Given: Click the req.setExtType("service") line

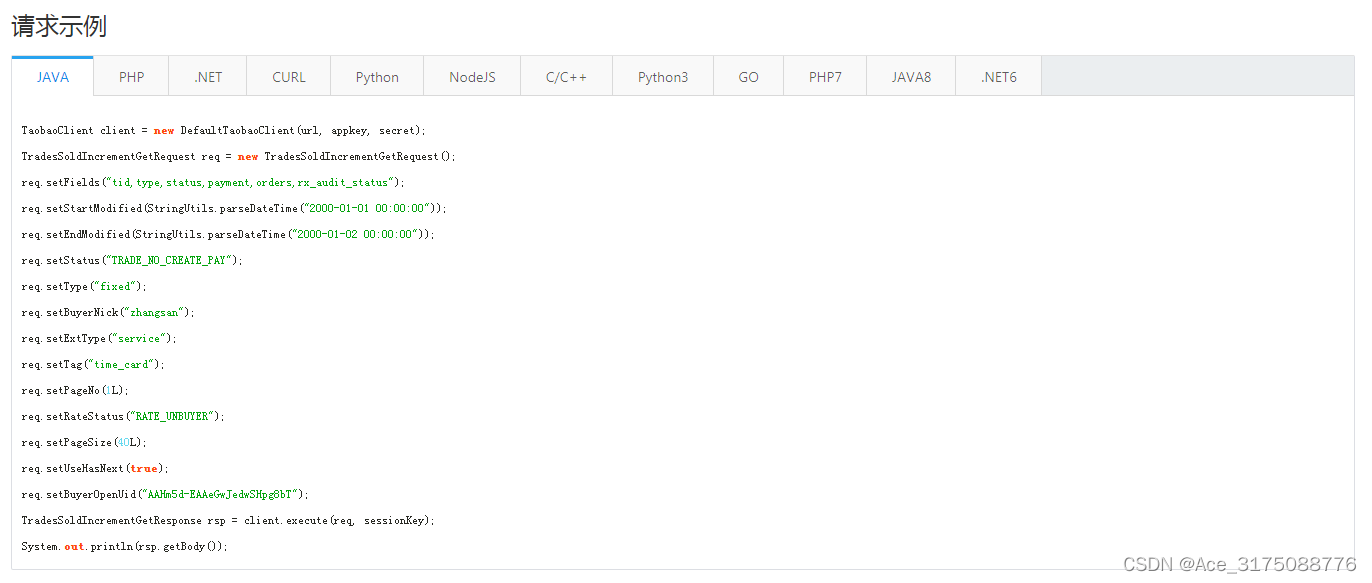Looking at the screenshot, I should (99, 338).
